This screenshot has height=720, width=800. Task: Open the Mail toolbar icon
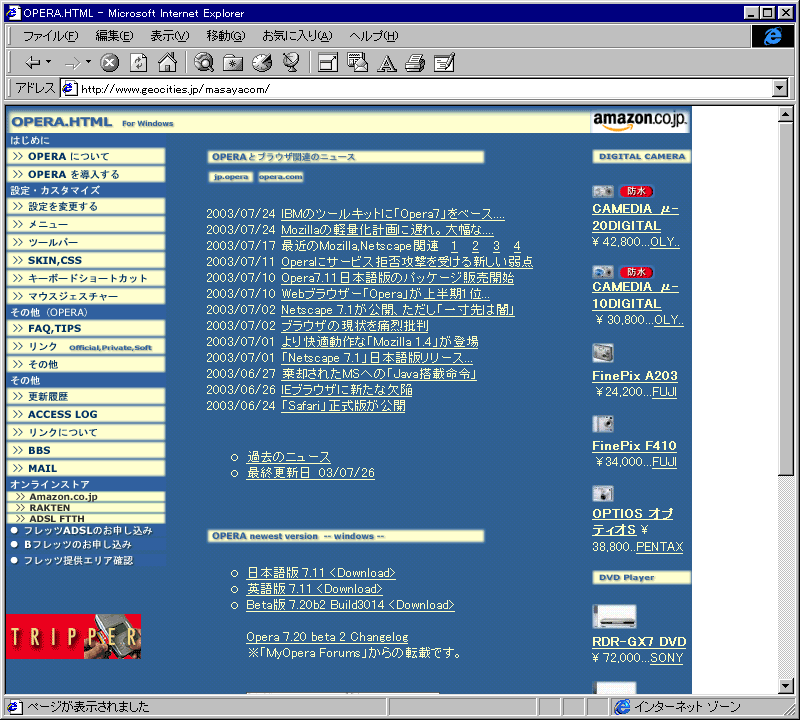pyautogui.click(x=357, y=63)
